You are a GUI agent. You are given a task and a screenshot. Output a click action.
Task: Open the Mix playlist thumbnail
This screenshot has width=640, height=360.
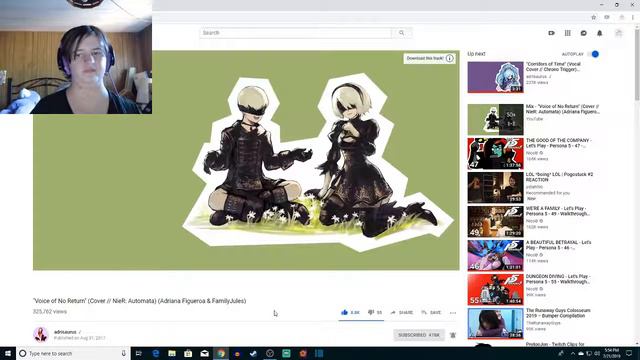(495, 119)
